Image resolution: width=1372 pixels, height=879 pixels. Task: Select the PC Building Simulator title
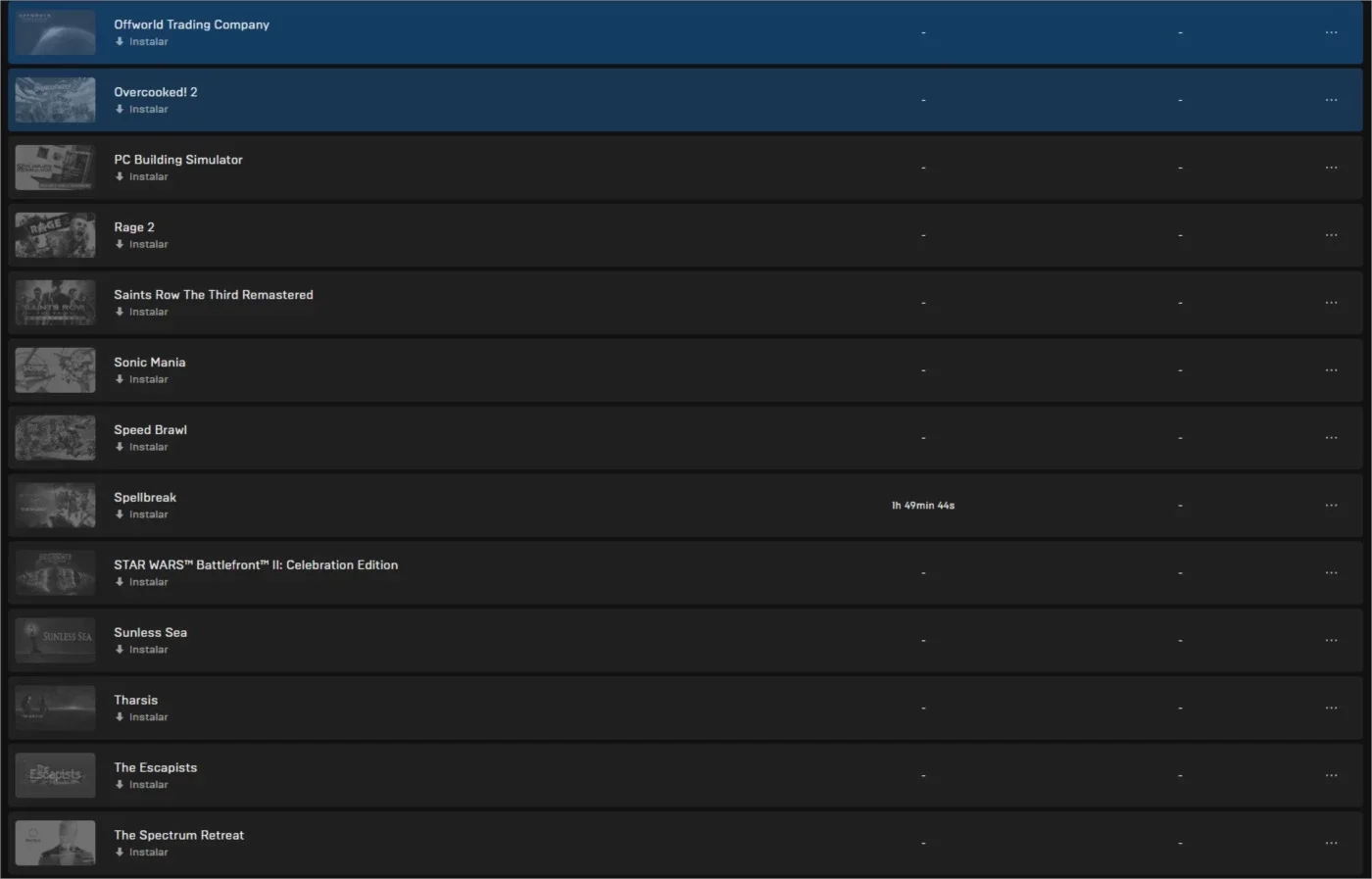pyautogui.click(x=178, y=160)
